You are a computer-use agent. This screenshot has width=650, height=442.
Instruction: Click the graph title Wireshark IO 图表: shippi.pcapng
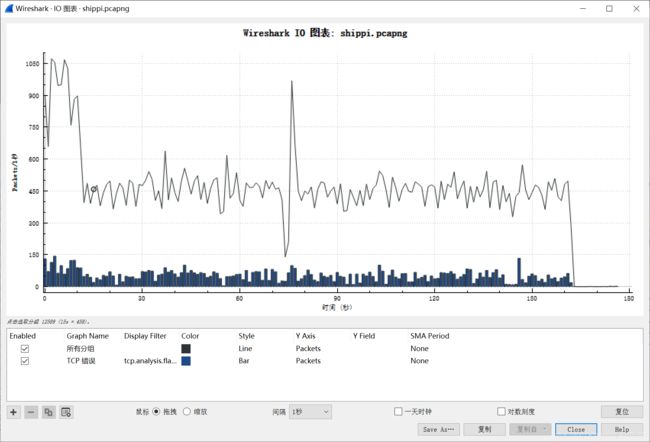pos(325,33)
